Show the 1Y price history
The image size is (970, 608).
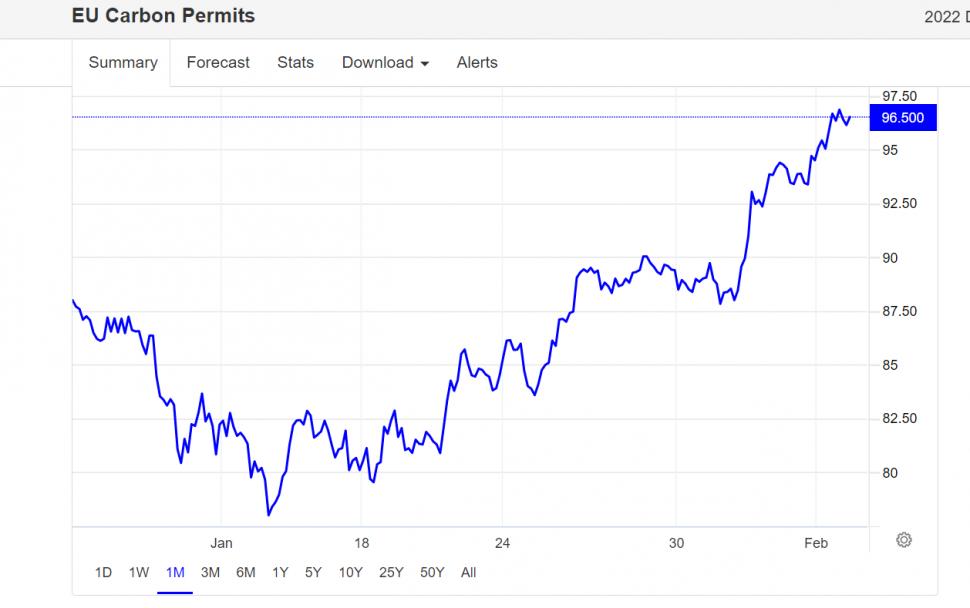[280, 573]
